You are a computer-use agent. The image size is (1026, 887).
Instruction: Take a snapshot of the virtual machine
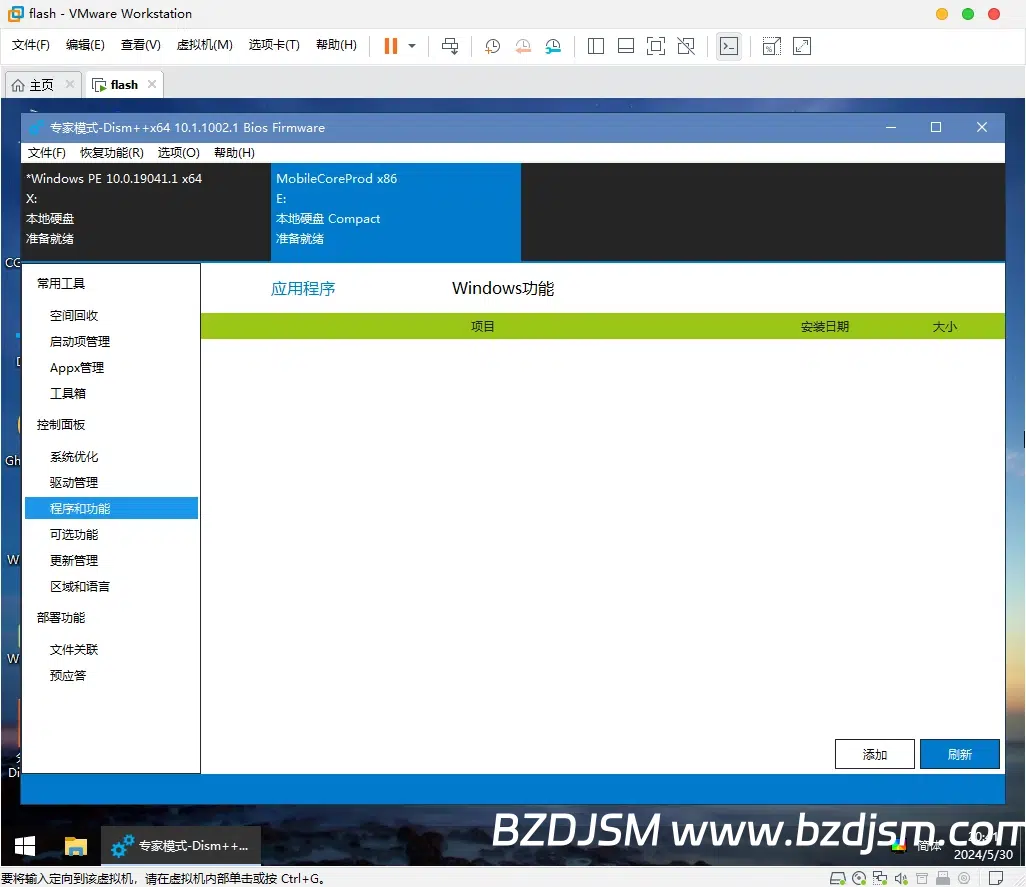(492, 46)
